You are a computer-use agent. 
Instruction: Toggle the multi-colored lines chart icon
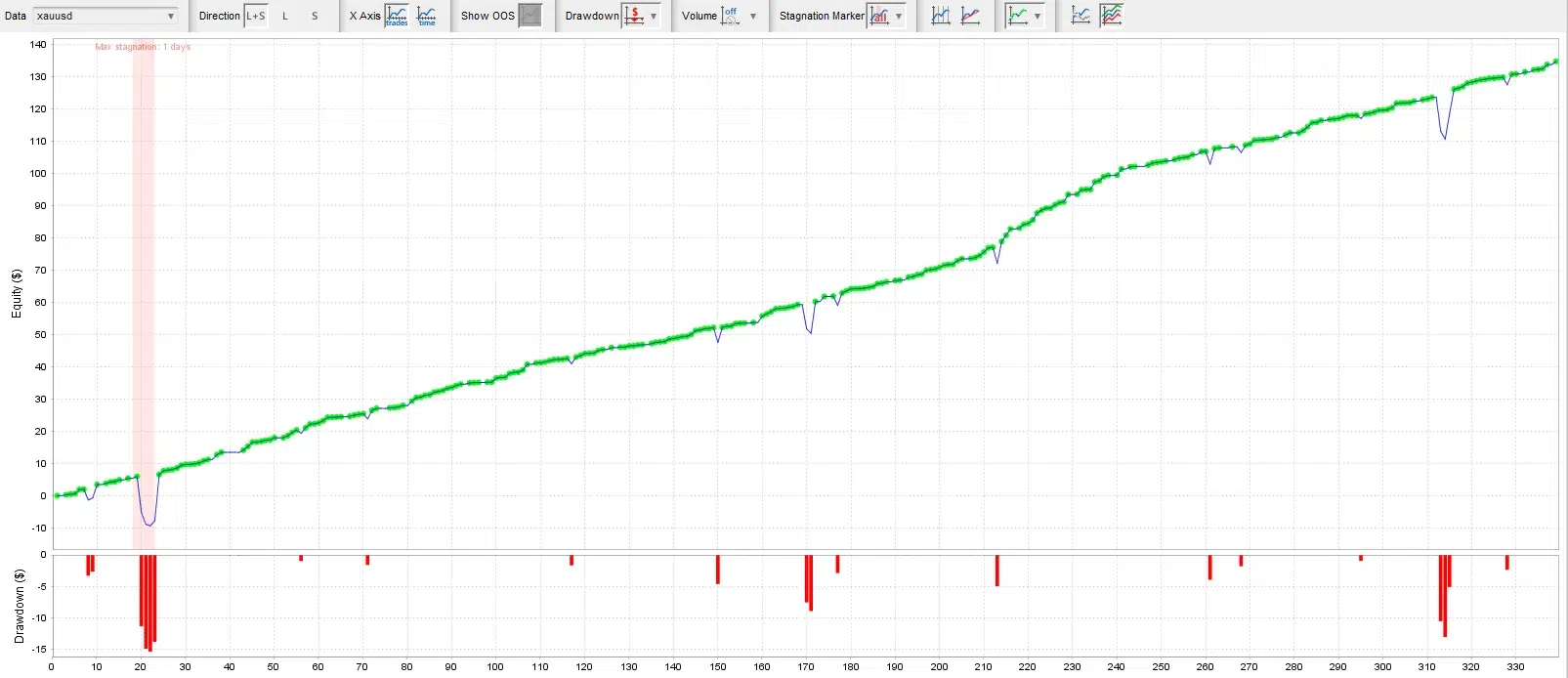(x=1112, y=16)
